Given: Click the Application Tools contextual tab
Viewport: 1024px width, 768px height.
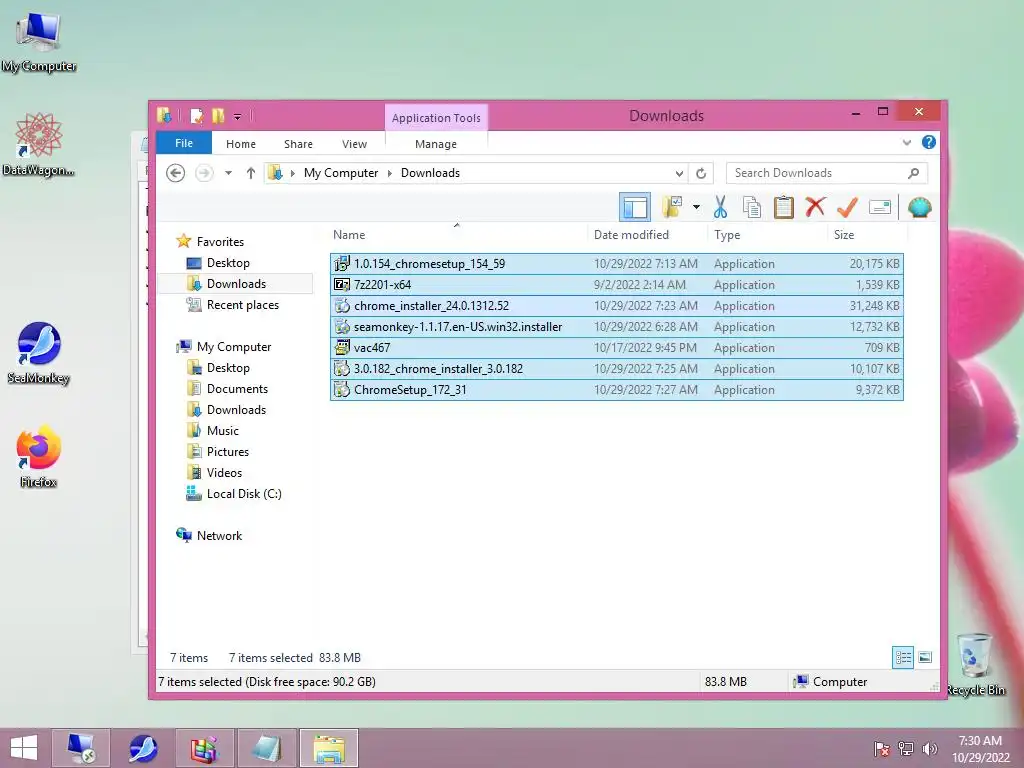Looking at the screenshot, I should pyautogui.click(x=436, y=118).
